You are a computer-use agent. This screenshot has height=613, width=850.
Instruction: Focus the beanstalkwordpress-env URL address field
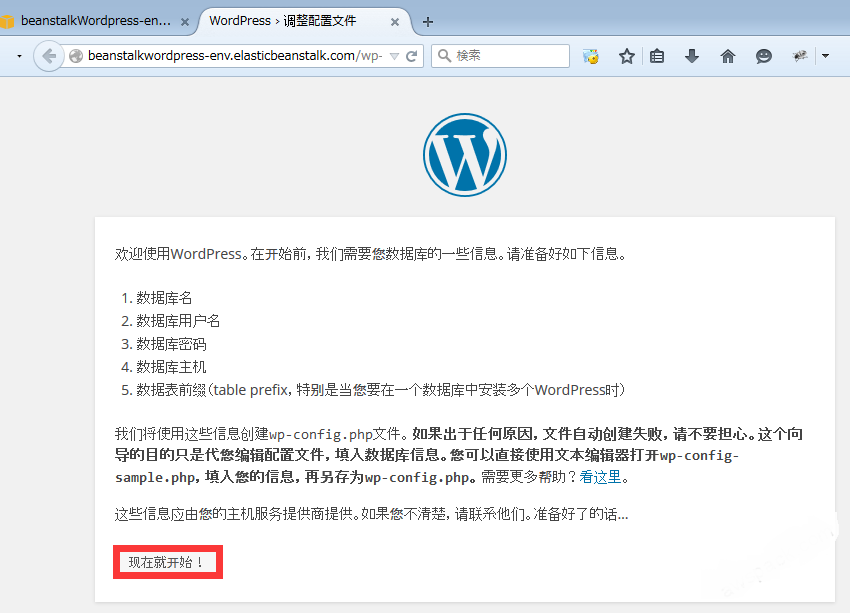[x=235, y=56]
